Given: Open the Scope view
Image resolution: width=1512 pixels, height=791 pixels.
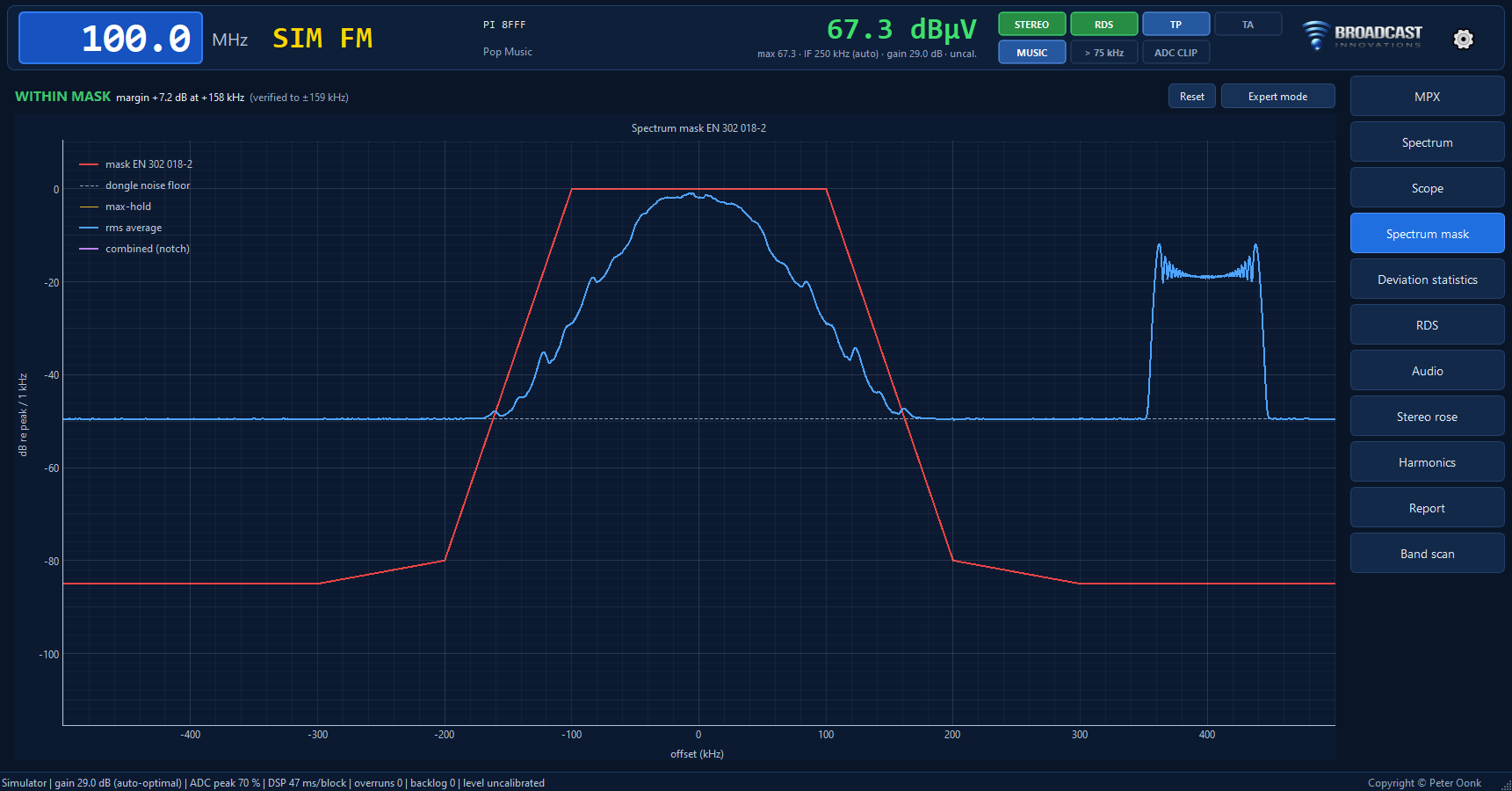Looking at the screenshot, I should (x=1427, y=188).
